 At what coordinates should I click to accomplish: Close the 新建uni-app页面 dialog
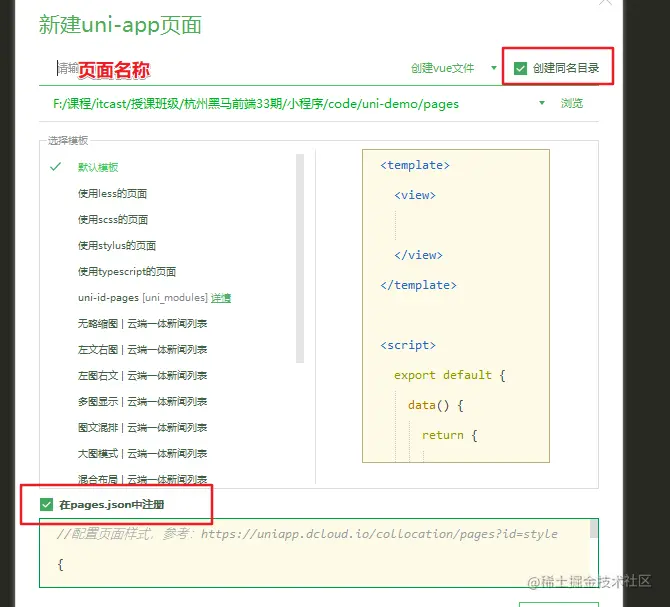[x=605, y=2]
